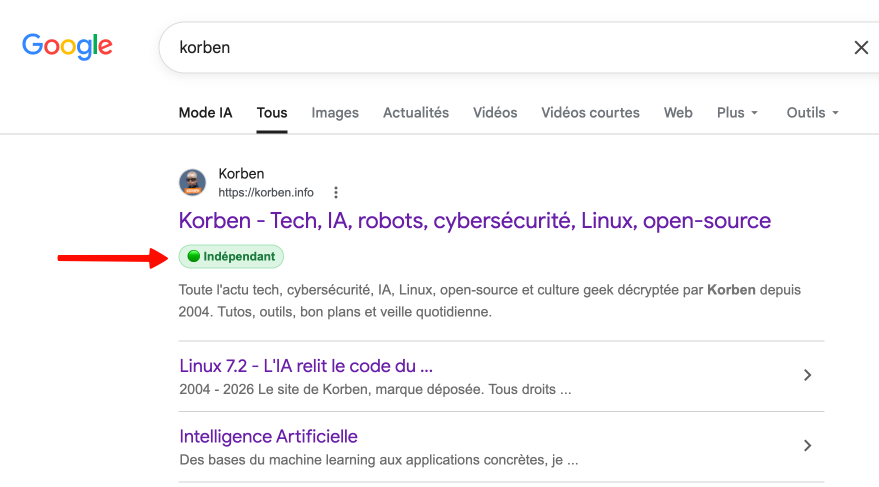Expand the Linux 7.2 sitelink chevron

coord(807,375)
